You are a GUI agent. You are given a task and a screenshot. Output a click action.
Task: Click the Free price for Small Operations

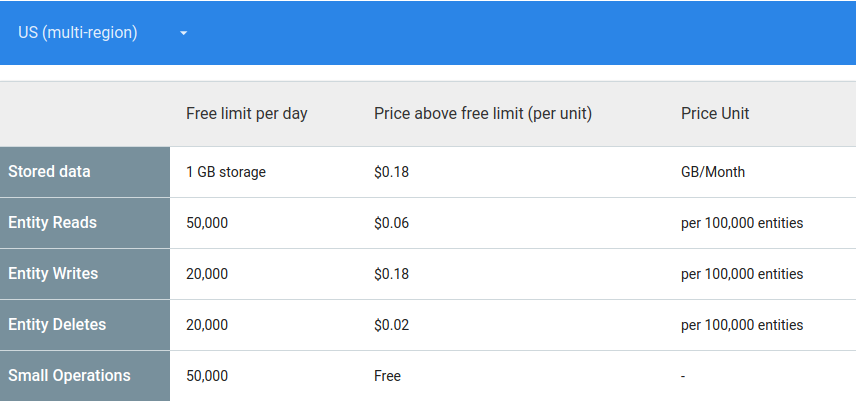(x=388, y=376)
